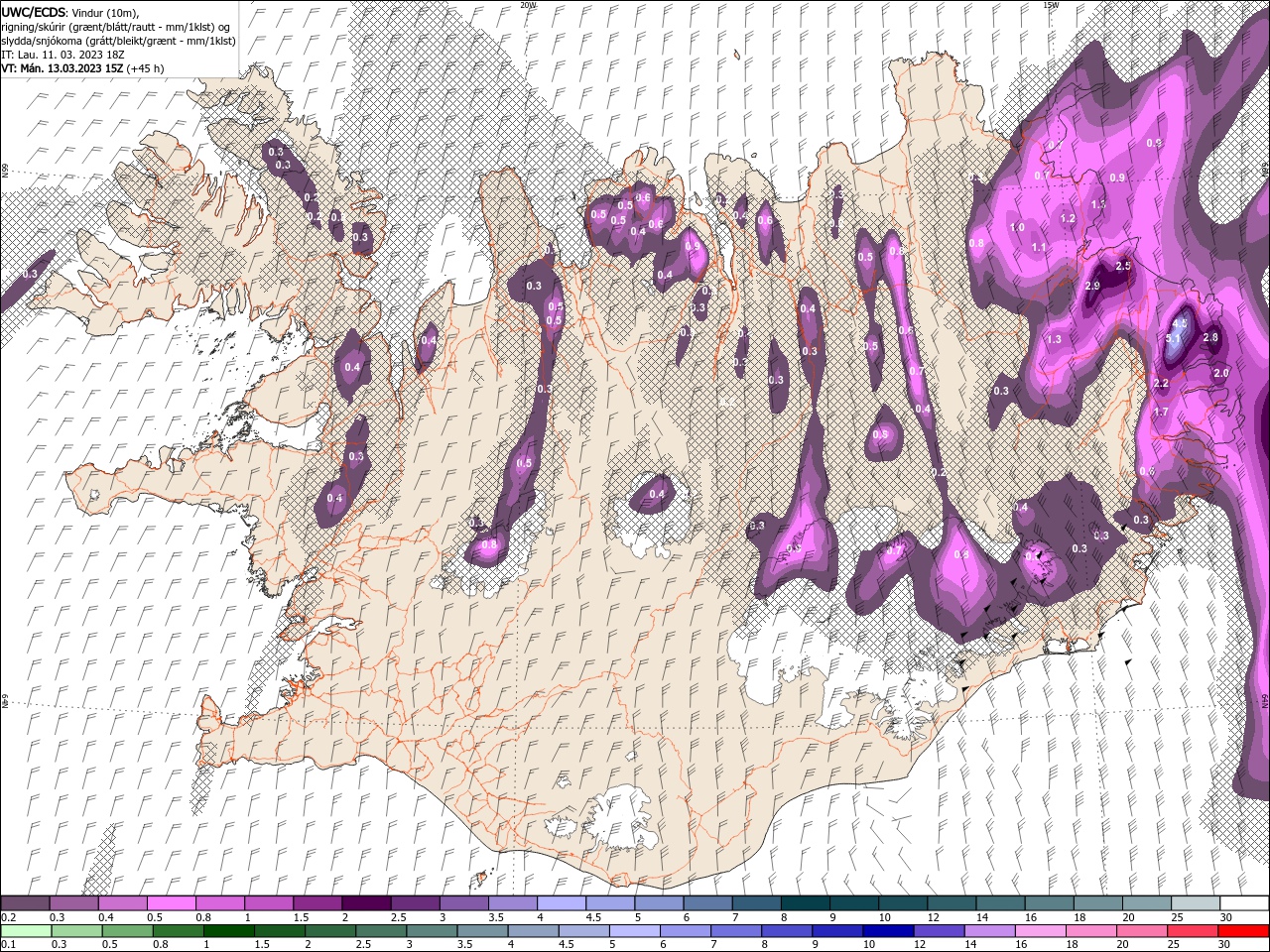Select the snow legend swatch starting at 0.4
Image resolution: width=1270 pixels, height=952 pixels.
[123, 903]
